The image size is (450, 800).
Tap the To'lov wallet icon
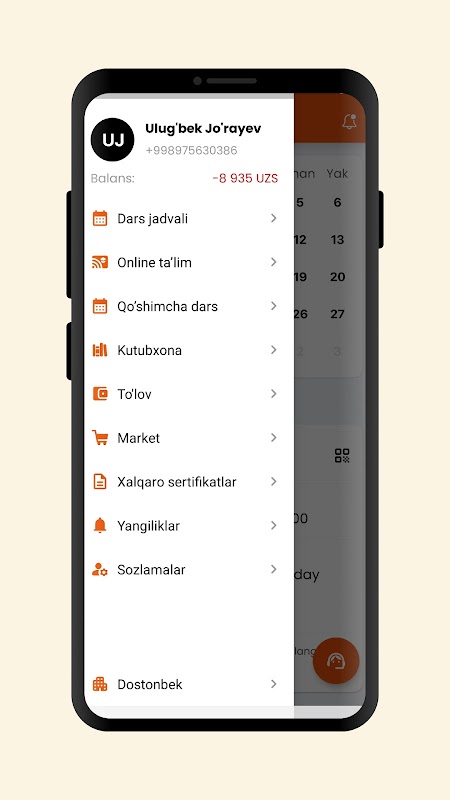point(100,394)
